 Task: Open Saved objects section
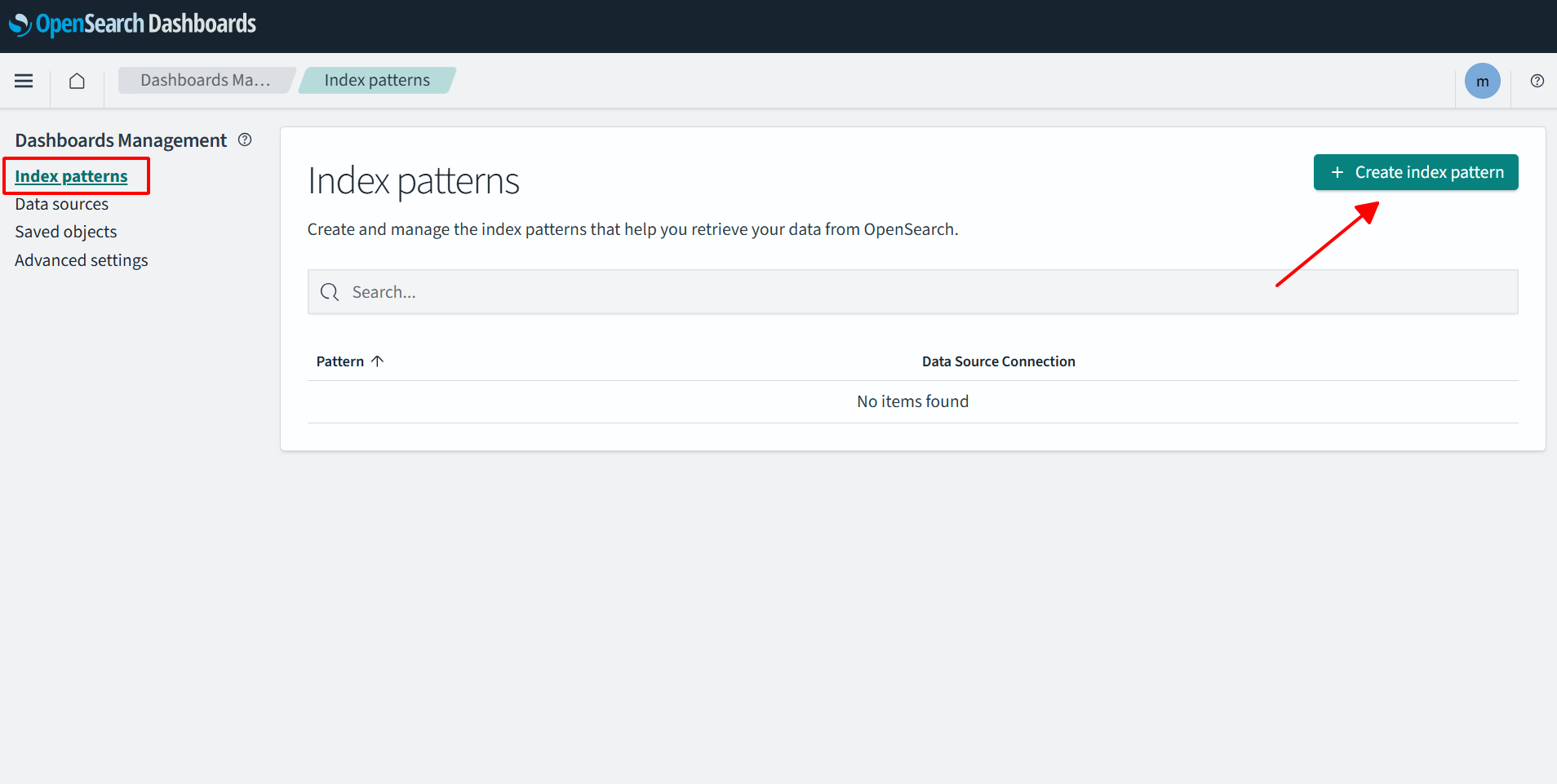66,232
